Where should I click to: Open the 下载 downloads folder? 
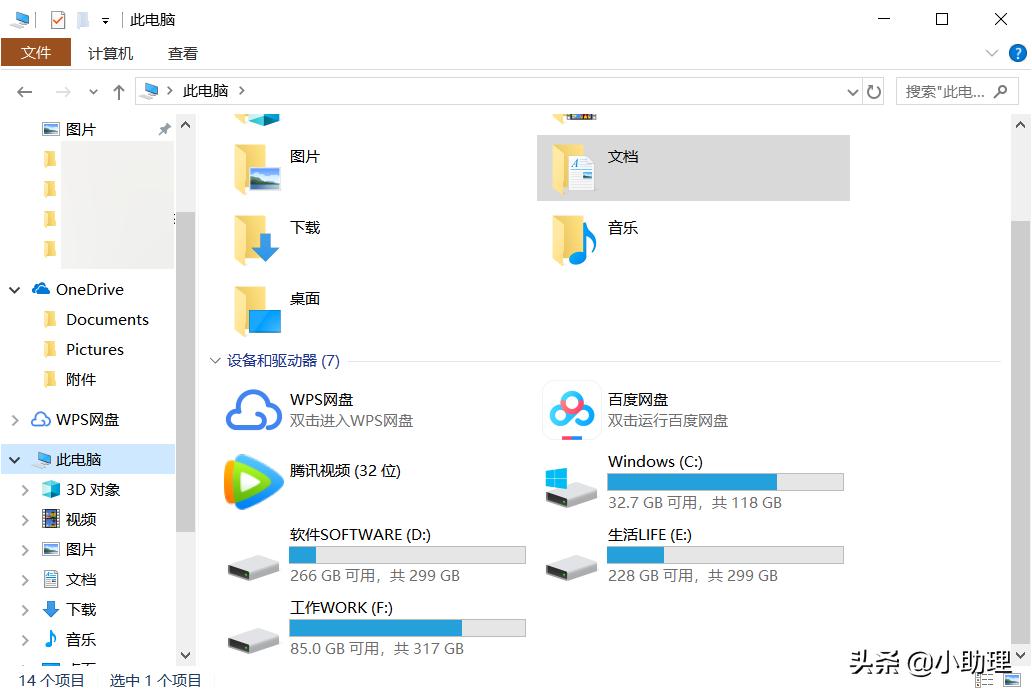pyautogui.click(x=256, y=239)
